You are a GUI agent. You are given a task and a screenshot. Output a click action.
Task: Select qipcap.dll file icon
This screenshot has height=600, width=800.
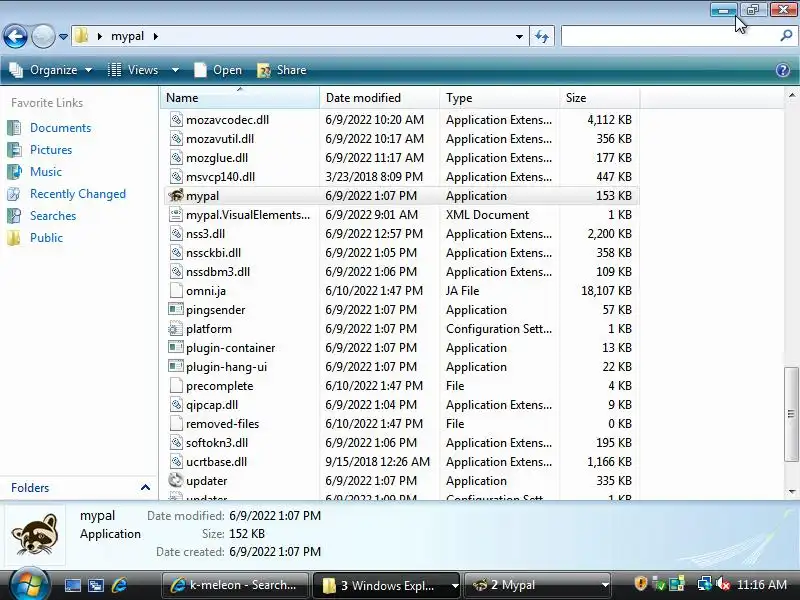pyautogui.click(x=176, y=405)
